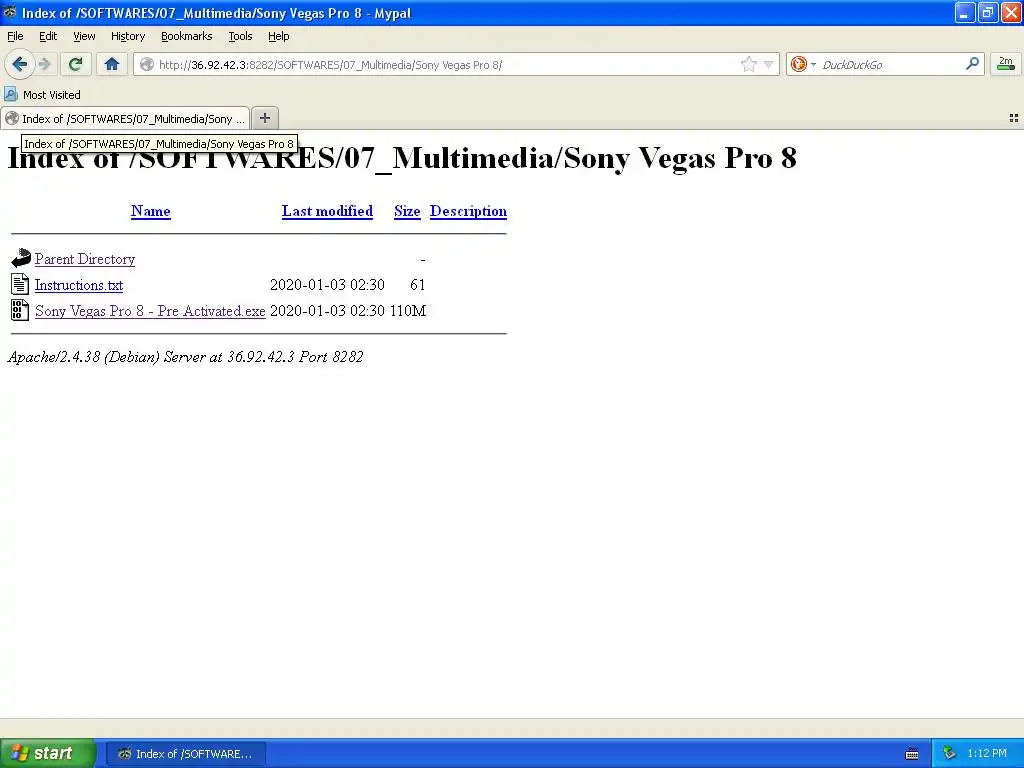
Task: Reload the page with the refresh icon
Action: [x=76, y=64]
